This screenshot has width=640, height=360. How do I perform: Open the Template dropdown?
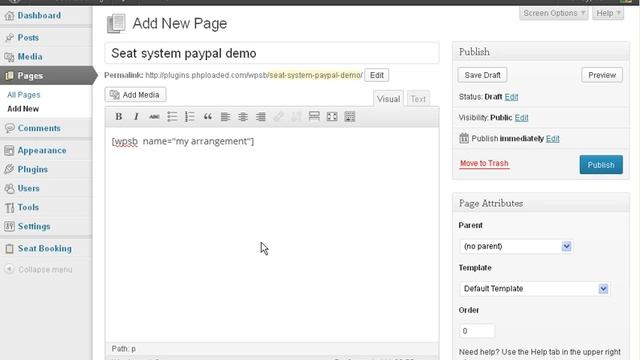(535, 289)
